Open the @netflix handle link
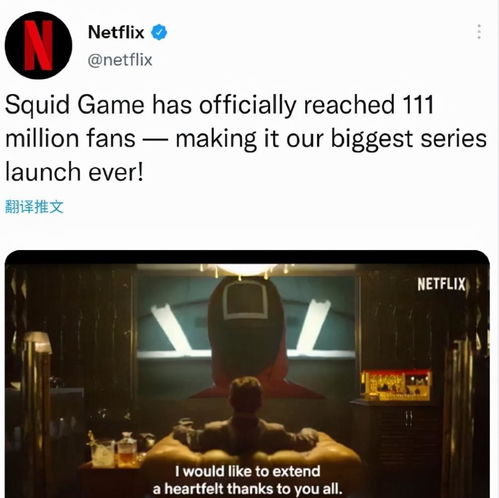 120,60
